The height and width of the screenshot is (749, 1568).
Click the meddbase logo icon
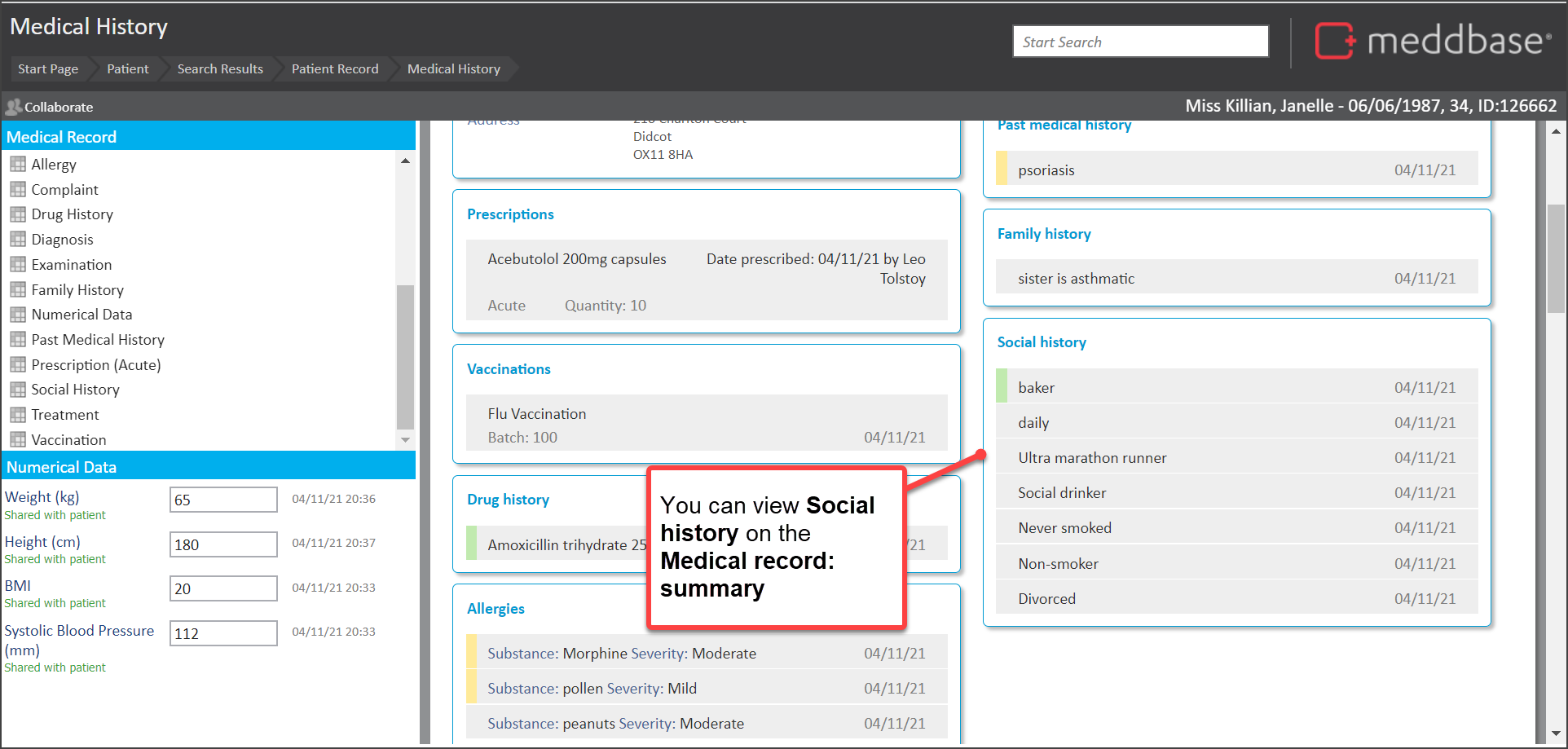pos(1335,41)
